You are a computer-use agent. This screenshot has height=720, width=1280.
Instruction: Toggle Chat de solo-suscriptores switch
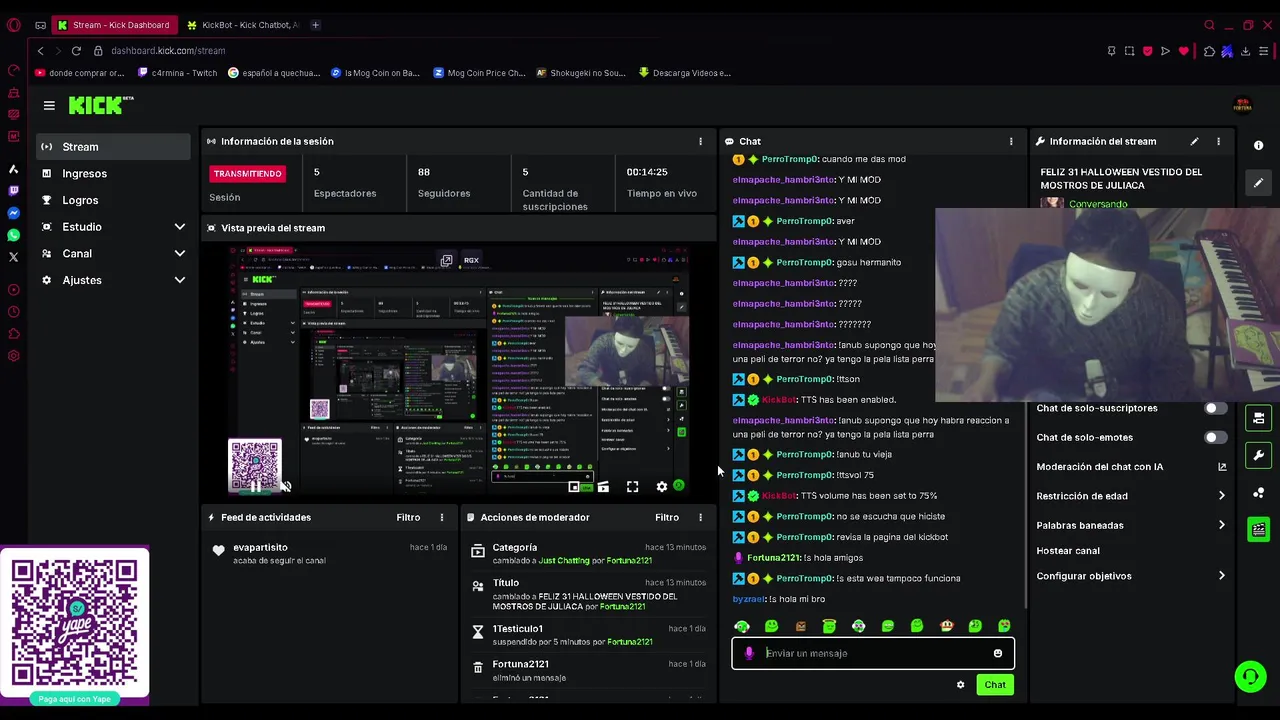(x=1215, y=408)
